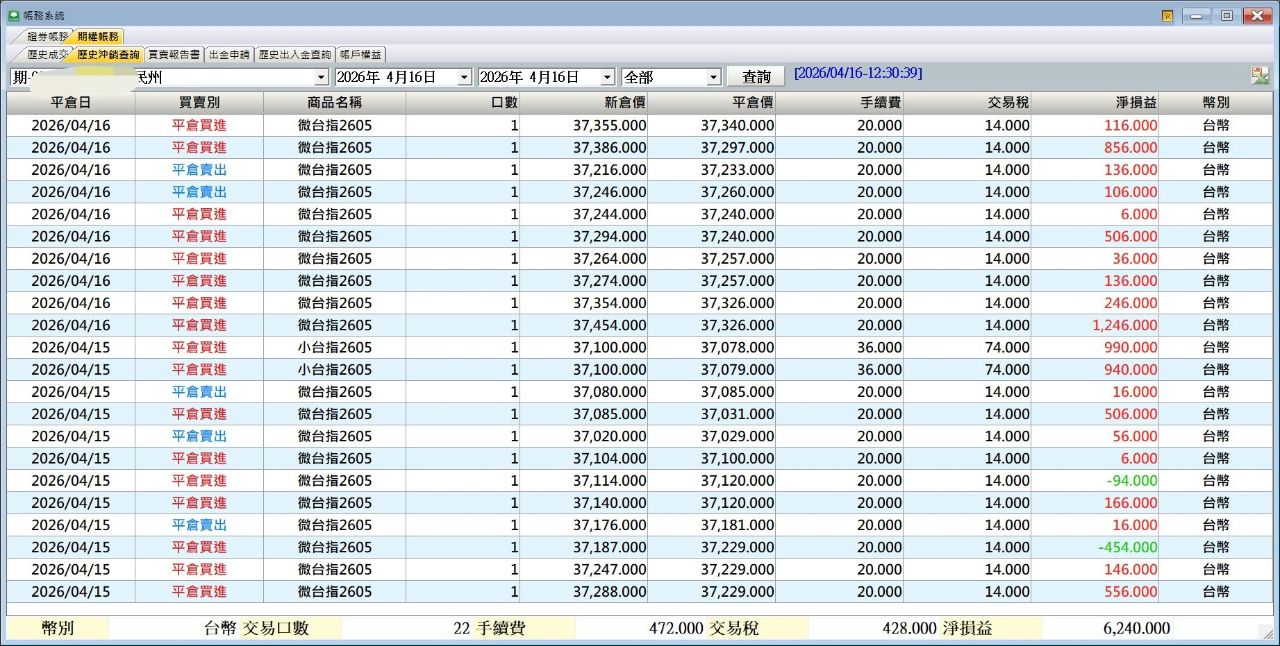The width and height of the screenshot is (1280, 646).
Task: Click the orange pin icon in title bar
Action: click(x=1167, y=15)
